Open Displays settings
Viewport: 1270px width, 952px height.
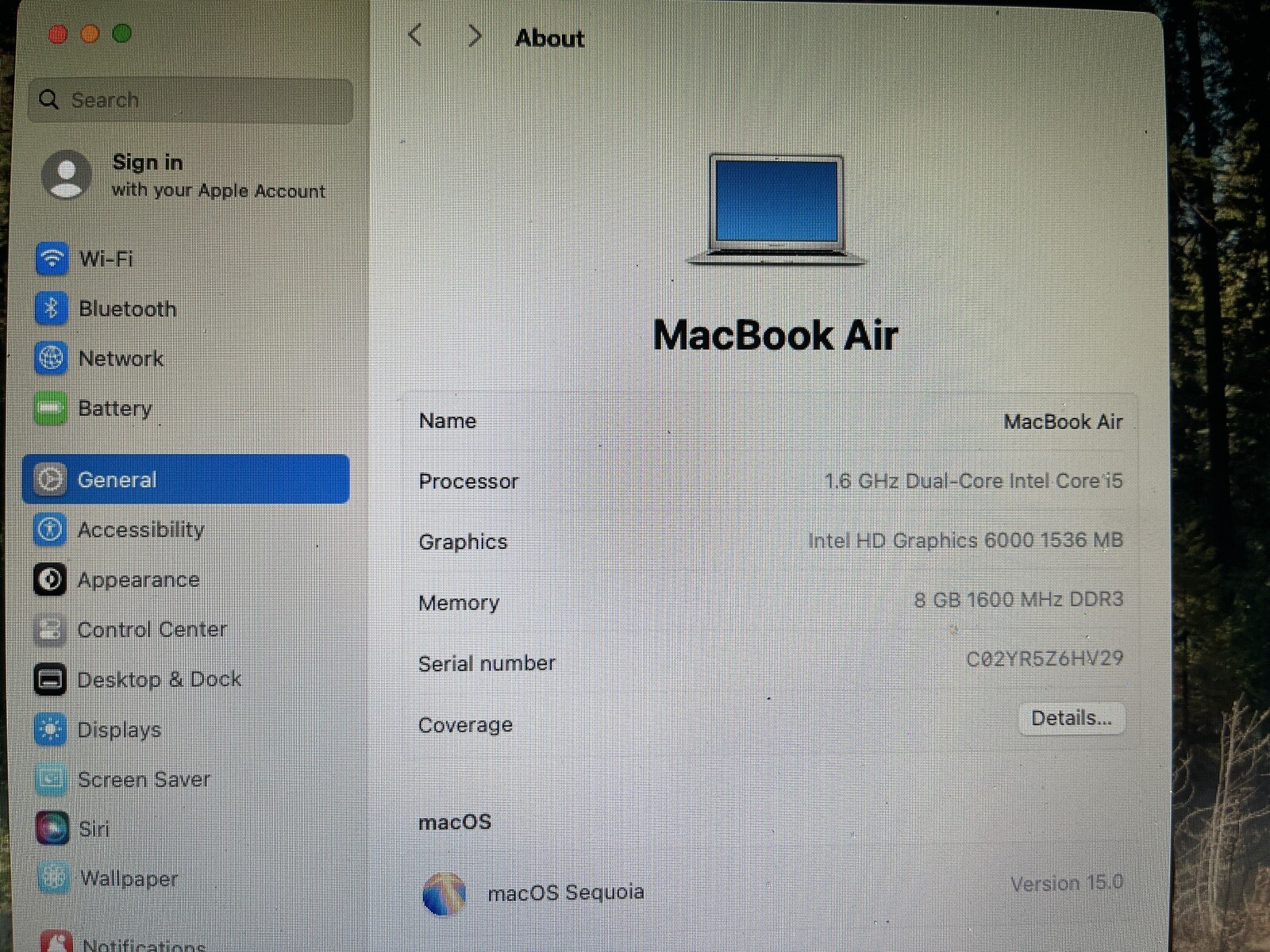[x=187, y=730]
